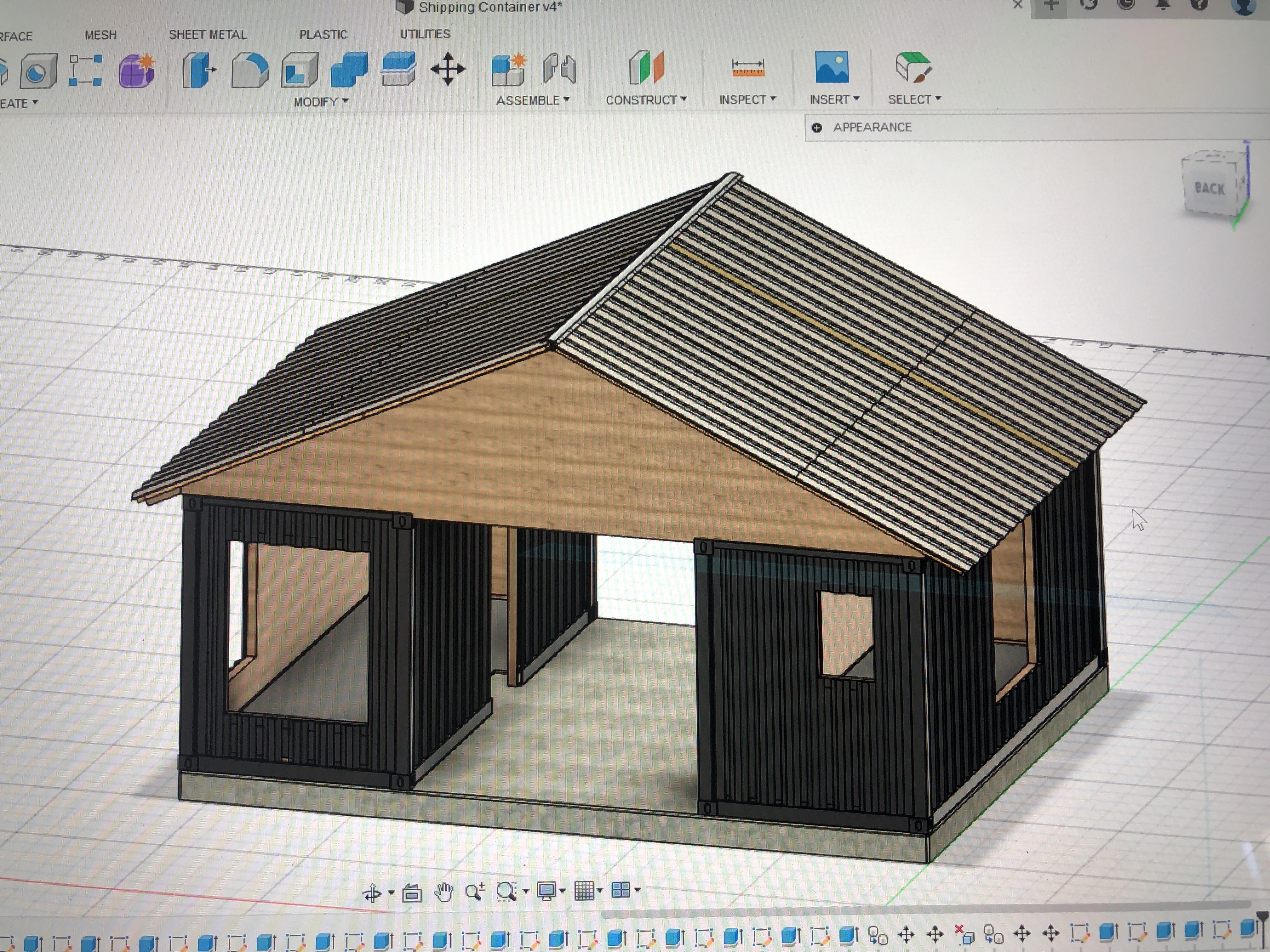1270x952 pixels.
Task: Open the Display Settings dropdown arrow
Action: click(x=562, y=891)
